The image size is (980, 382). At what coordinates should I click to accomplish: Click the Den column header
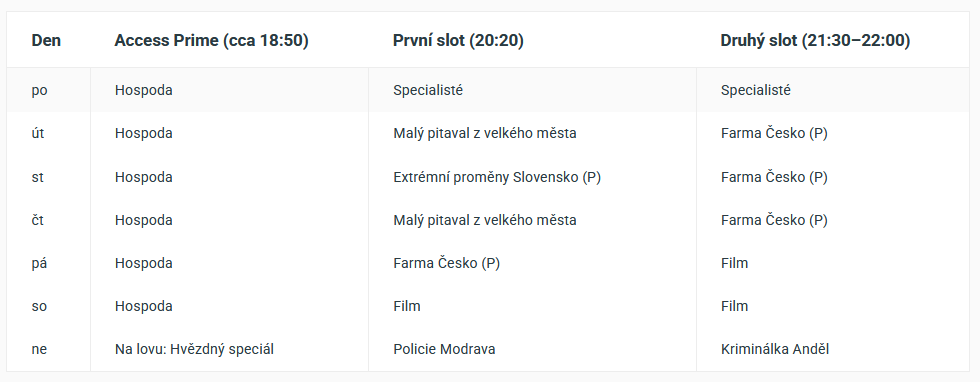46,41
